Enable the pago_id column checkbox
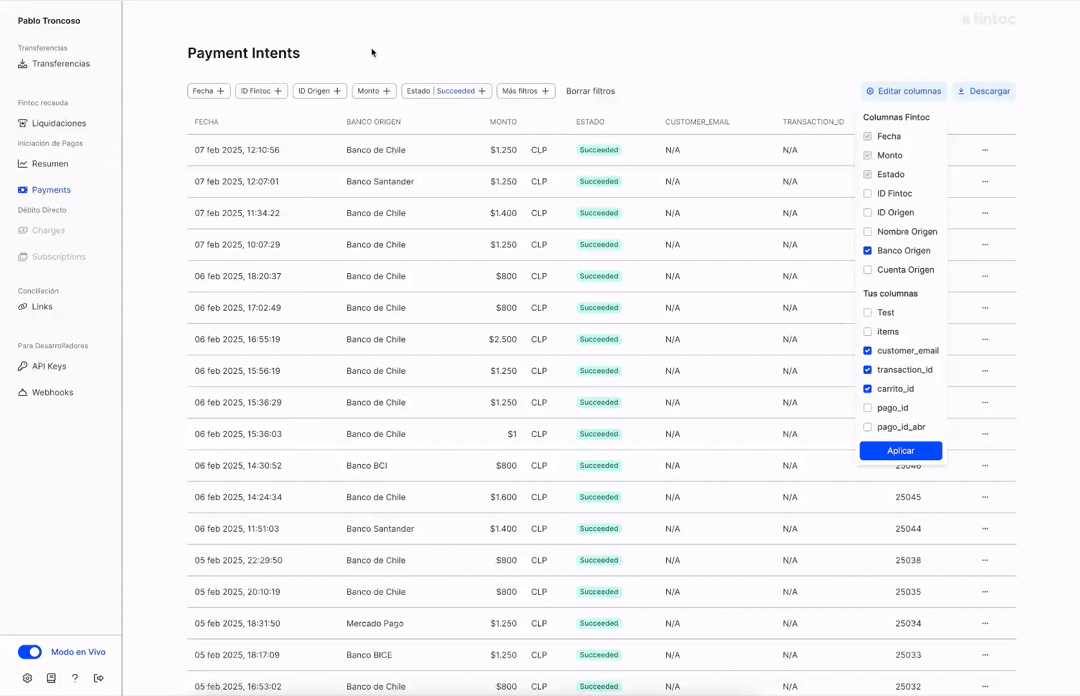The height and width of the screenshot is (696, 1080). coord(867,408)
